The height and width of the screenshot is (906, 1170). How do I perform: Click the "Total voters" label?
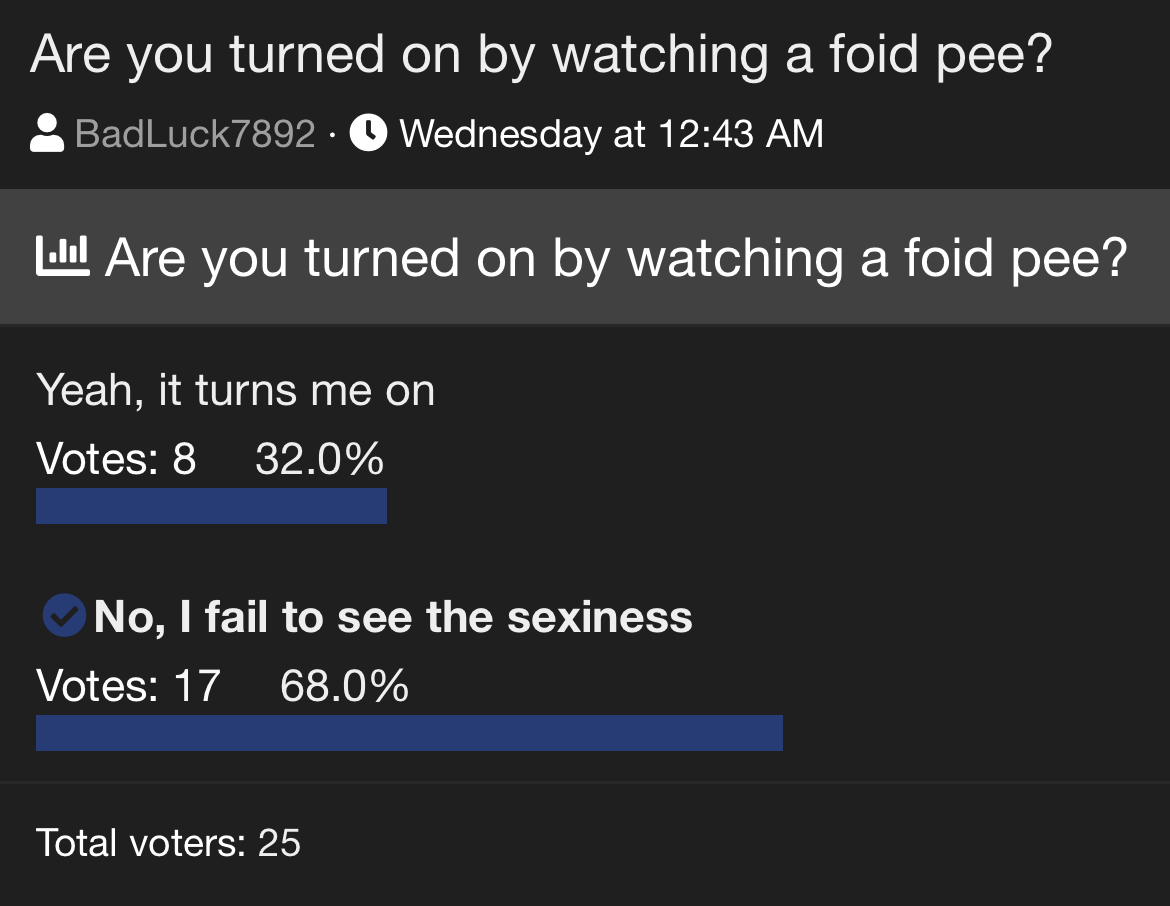pos(141,843)
